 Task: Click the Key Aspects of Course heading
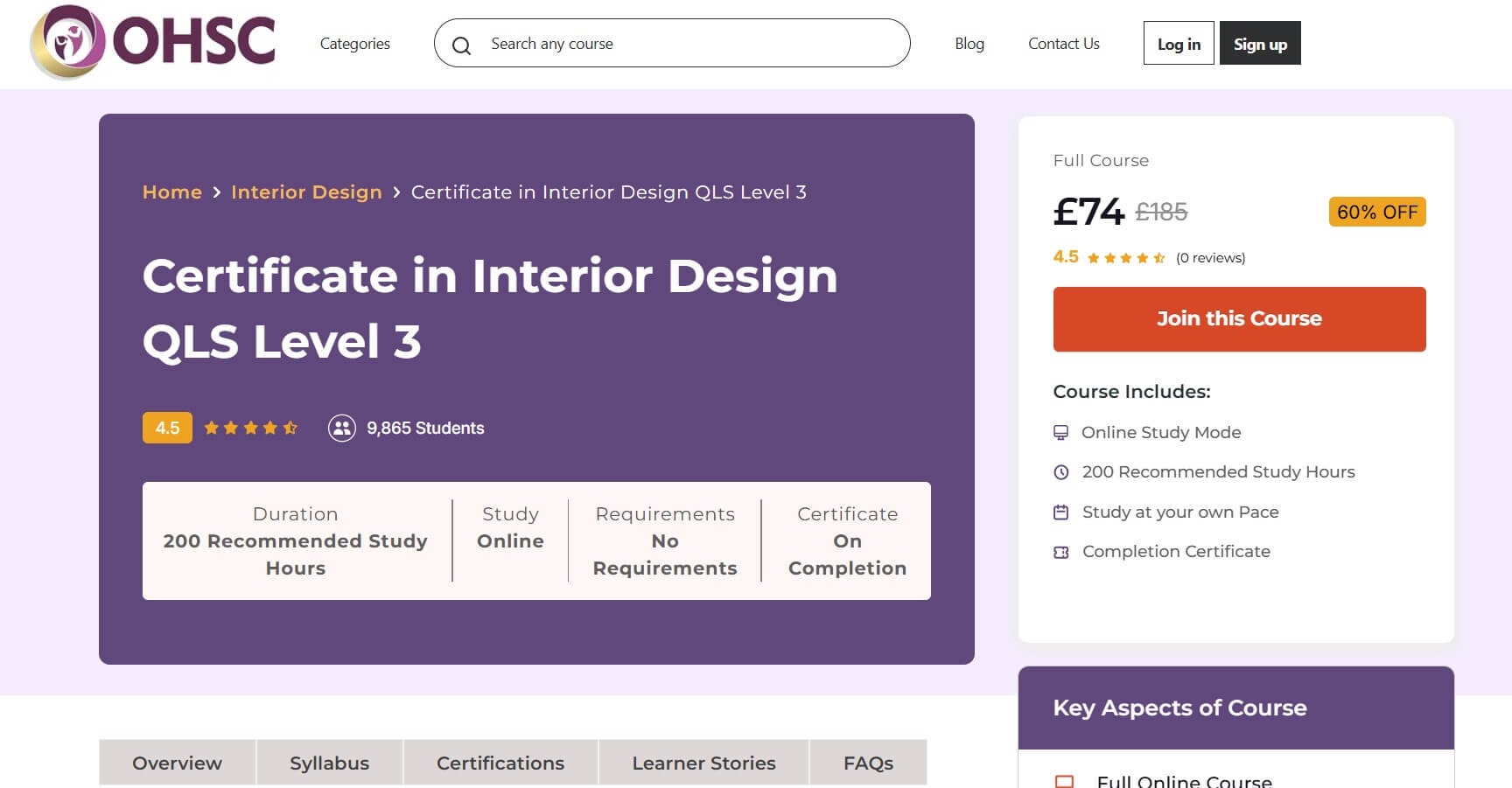[1179, 708]
